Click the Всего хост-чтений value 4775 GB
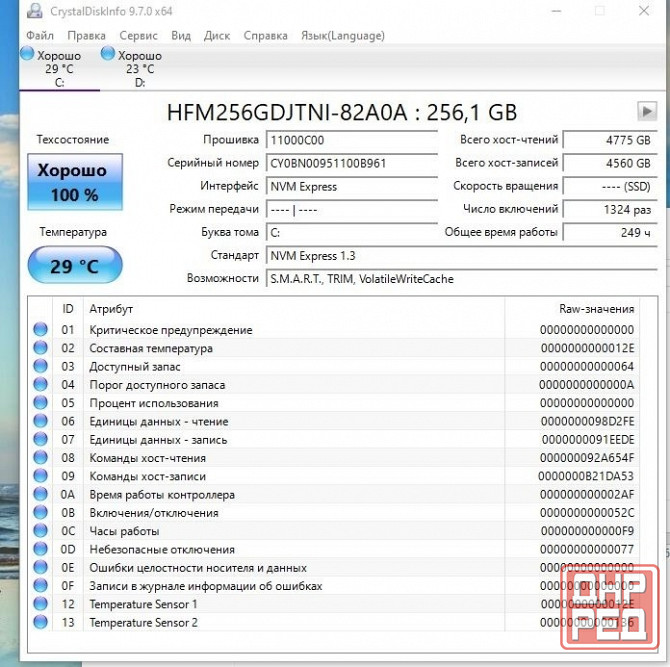670x667 pixels. pyautogui.click(x=610, y=140)
